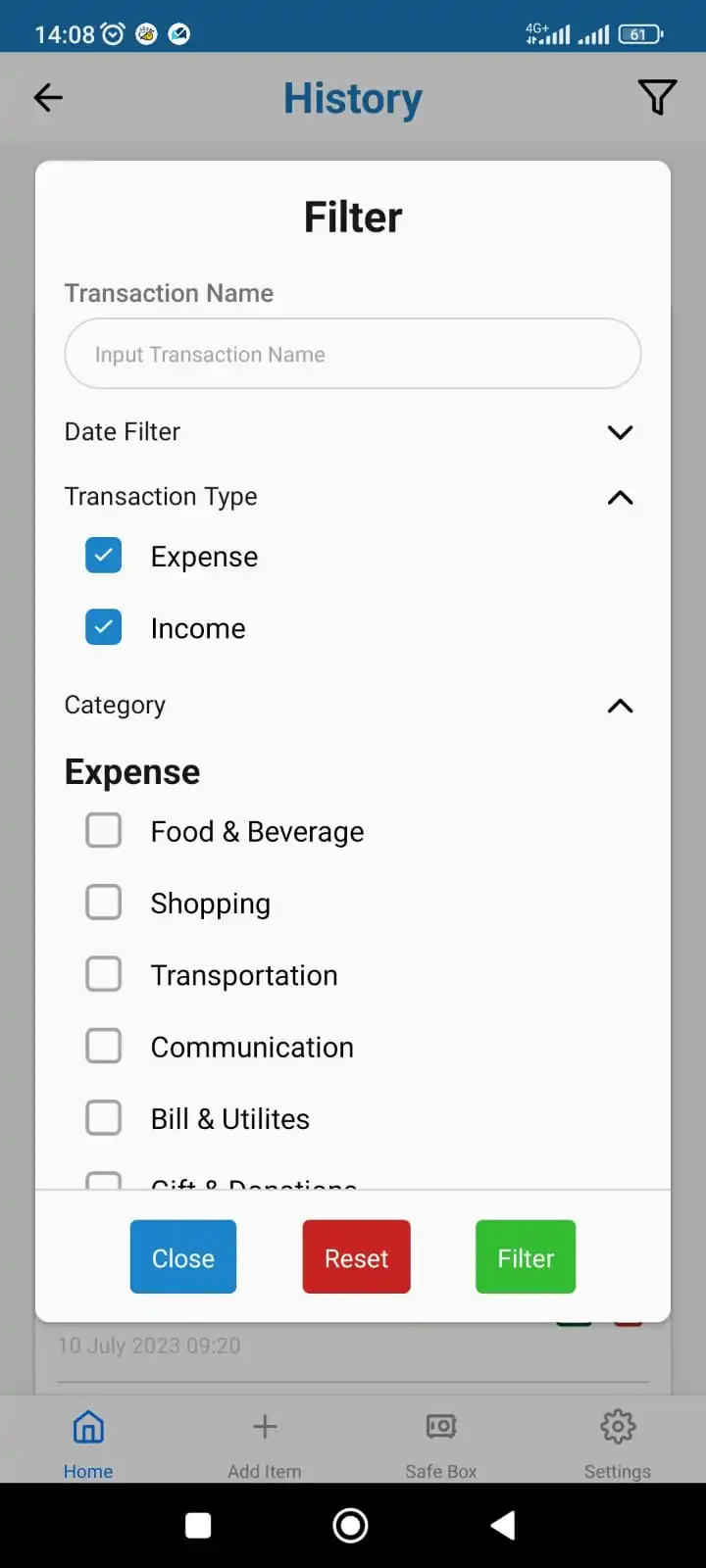Tap the Home house icon
The height and width of the screenshot is (1568, 706).
click(88, 1427)
